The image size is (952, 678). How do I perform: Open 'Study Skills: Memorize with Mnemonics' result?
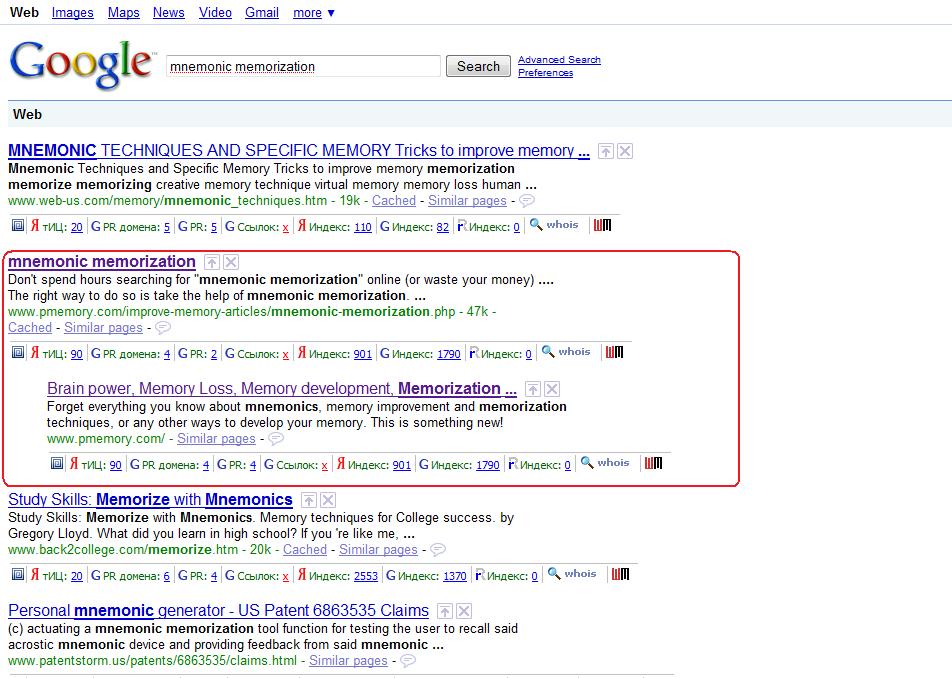150,500
